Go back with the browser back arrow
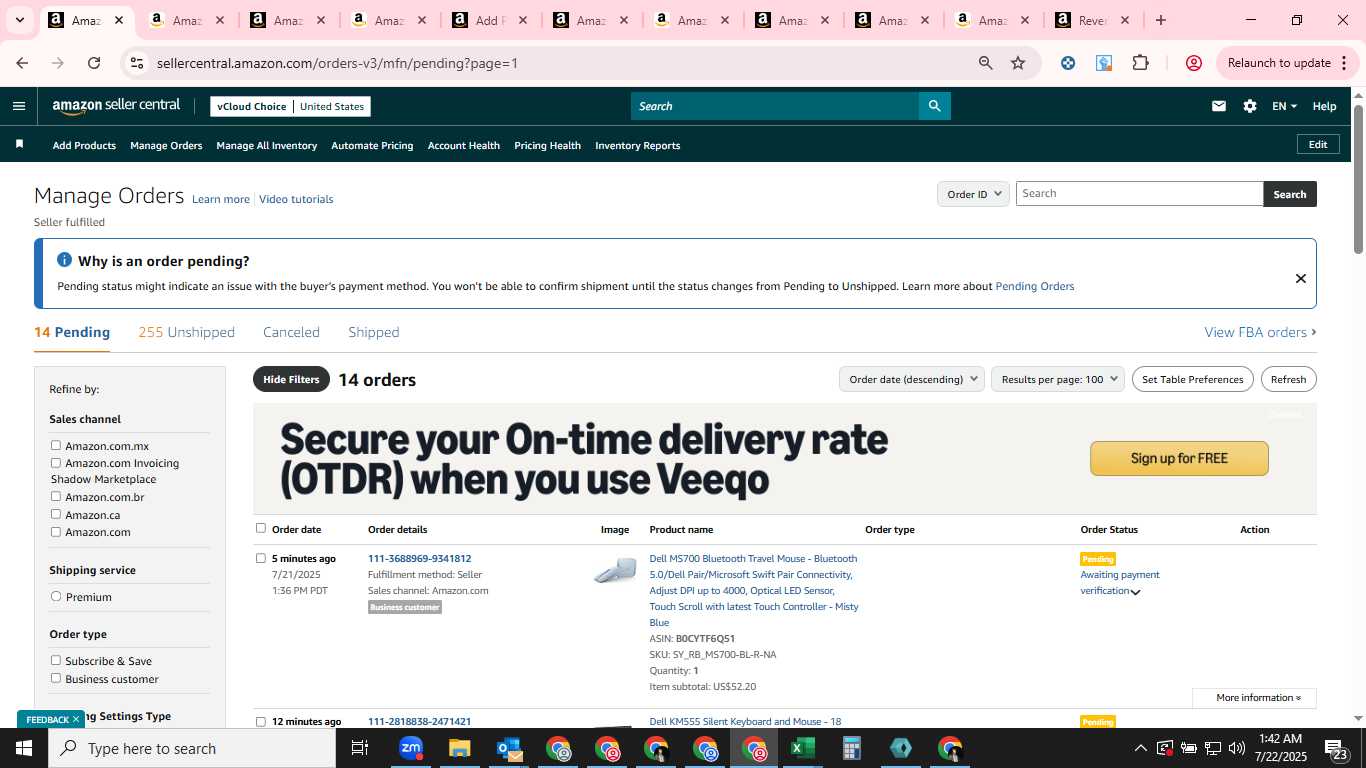The image size is (1366, 768). coord(22,63)
